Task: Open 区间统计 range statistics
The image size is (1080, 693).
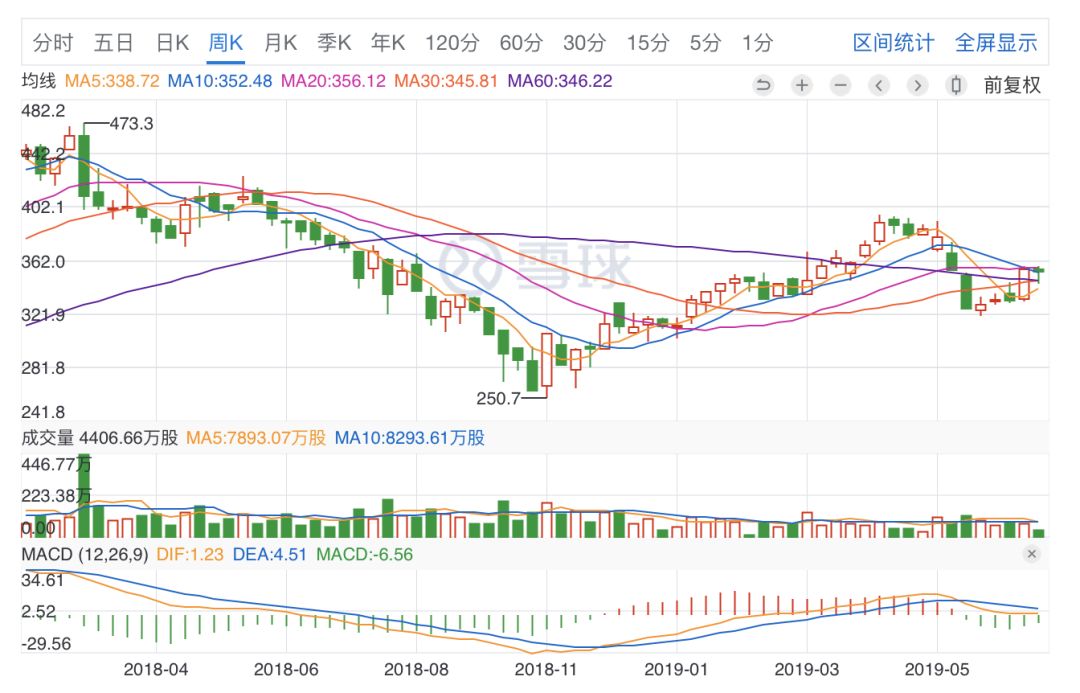Action: click(893, 43)
